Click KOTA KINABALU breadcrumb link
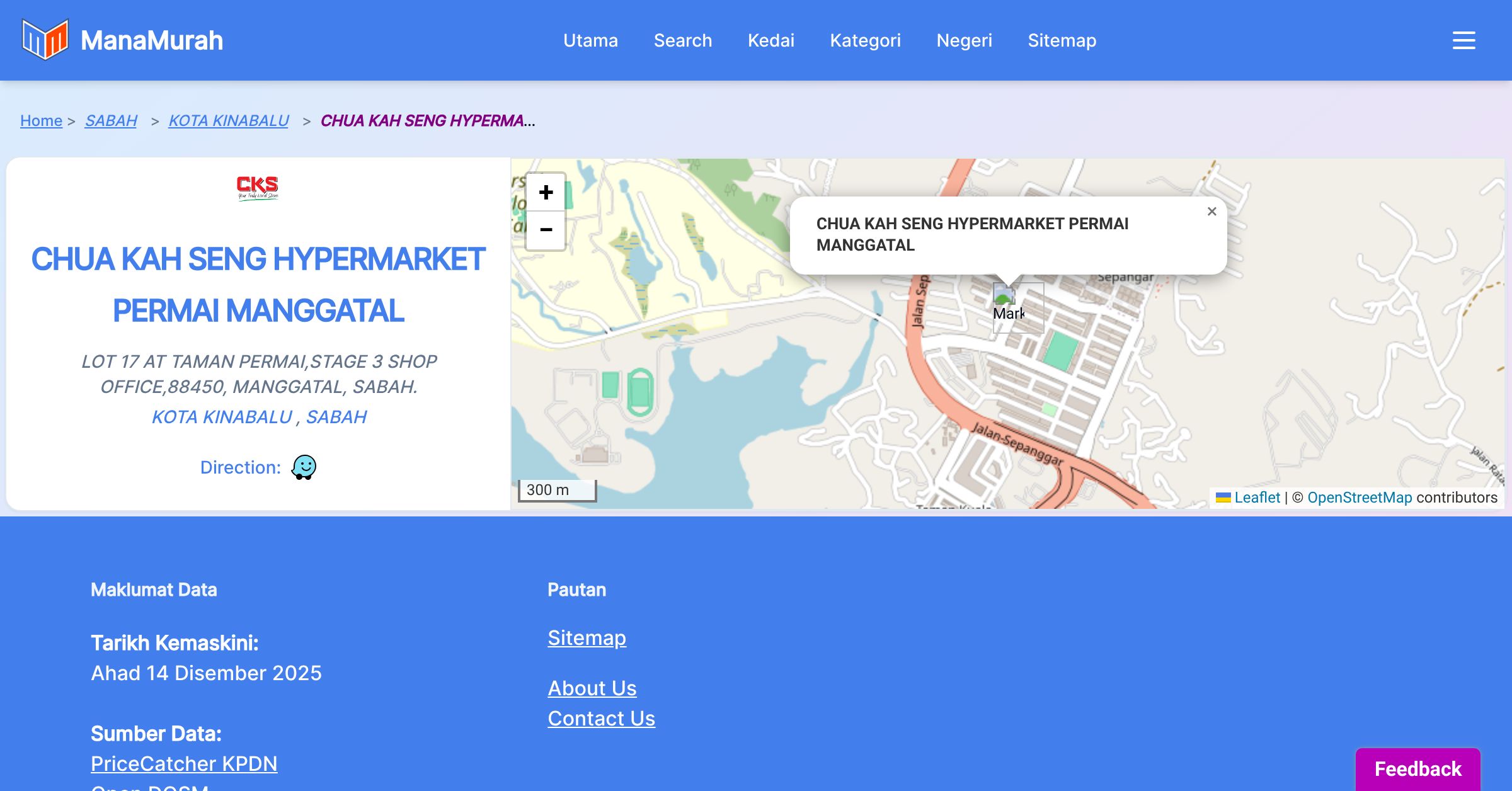1512x791 pixels. coord(229,120)
